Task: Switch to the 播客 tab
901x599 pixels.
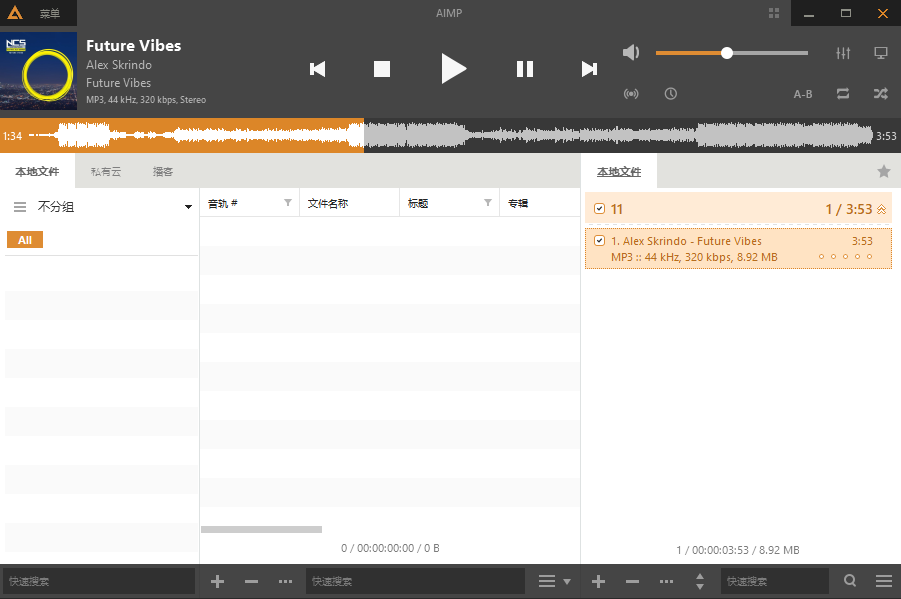Action: tap(163, 171)
